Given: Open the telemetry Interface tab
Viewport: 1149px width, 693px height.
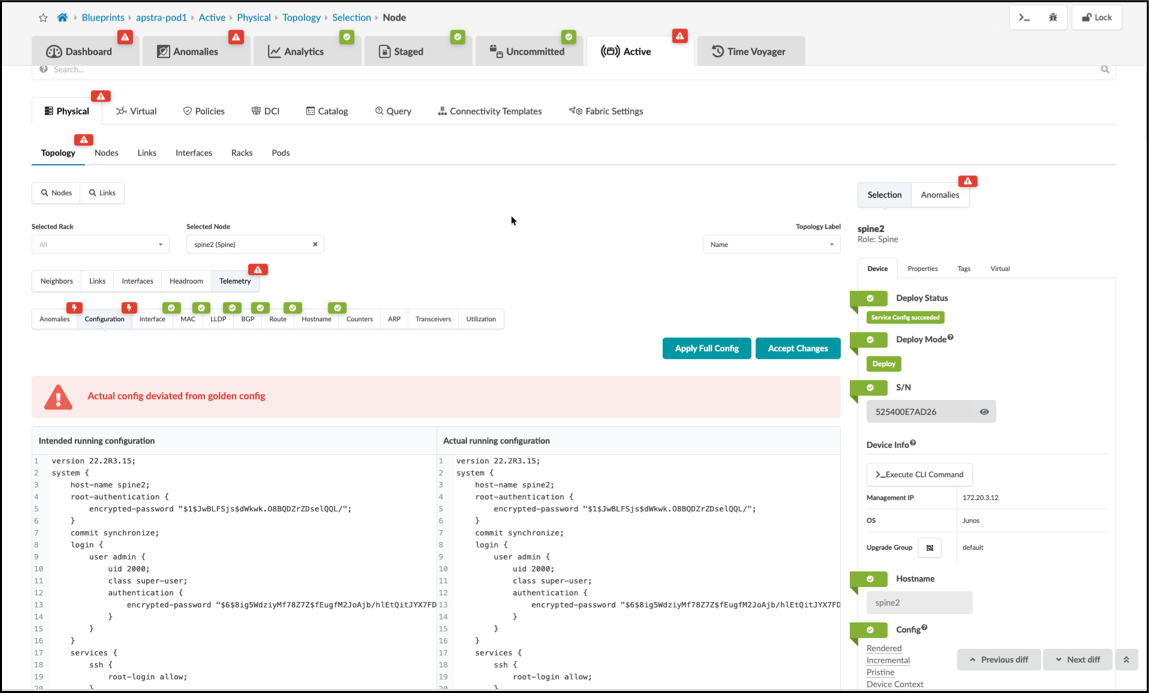Looking at the screenshot, I should click(152, 319).
